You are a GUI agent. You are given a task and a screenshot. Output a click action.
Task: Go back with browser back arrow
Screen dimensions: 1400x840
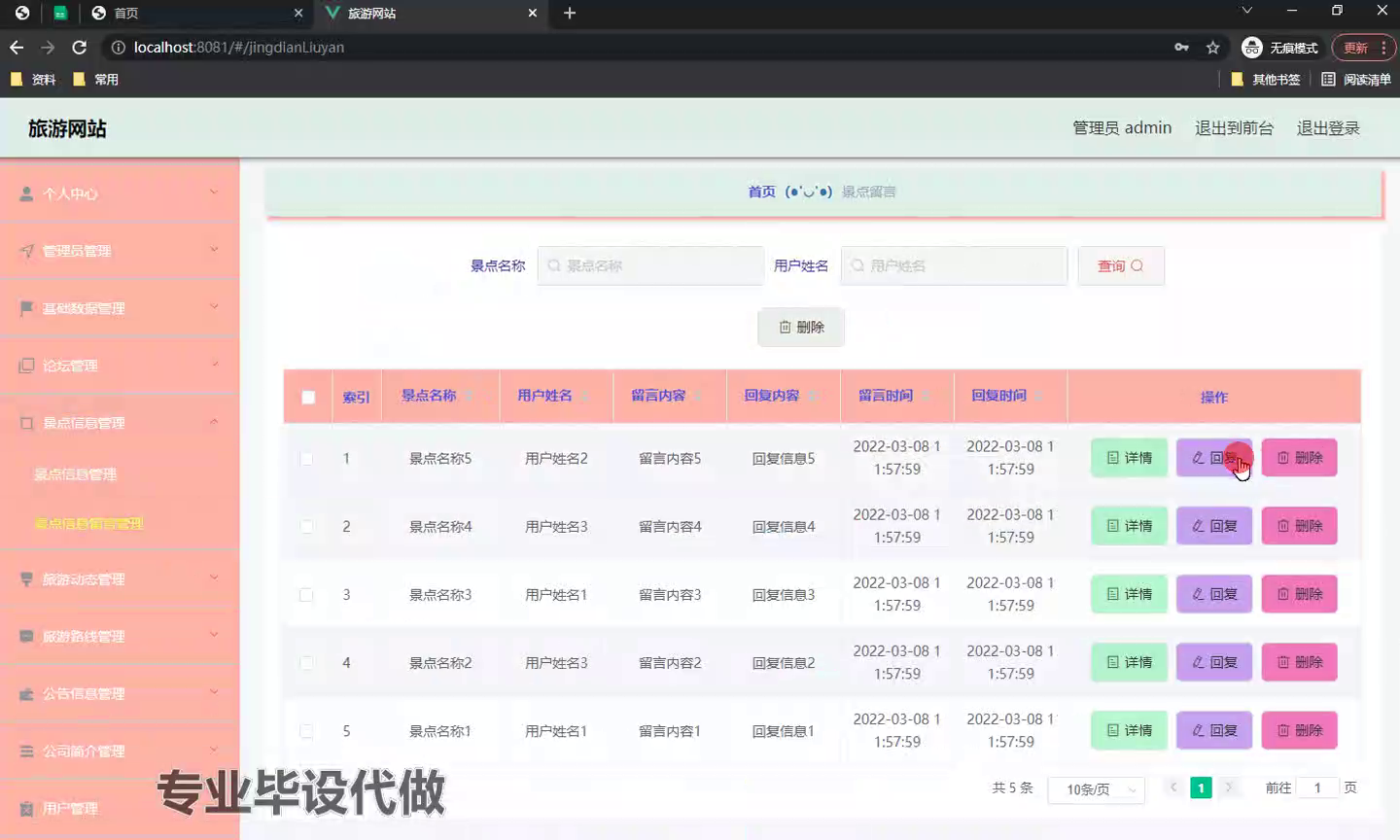(x=17, y=47)
